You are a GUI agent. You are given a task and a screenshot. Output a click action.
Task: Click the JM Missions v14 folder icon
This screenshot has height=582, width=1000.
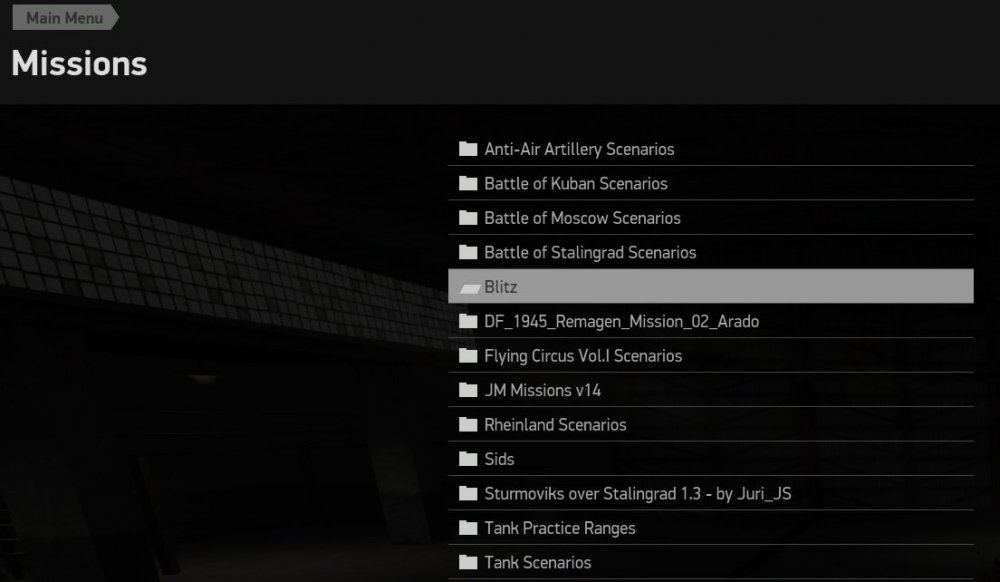pos(468,390)
